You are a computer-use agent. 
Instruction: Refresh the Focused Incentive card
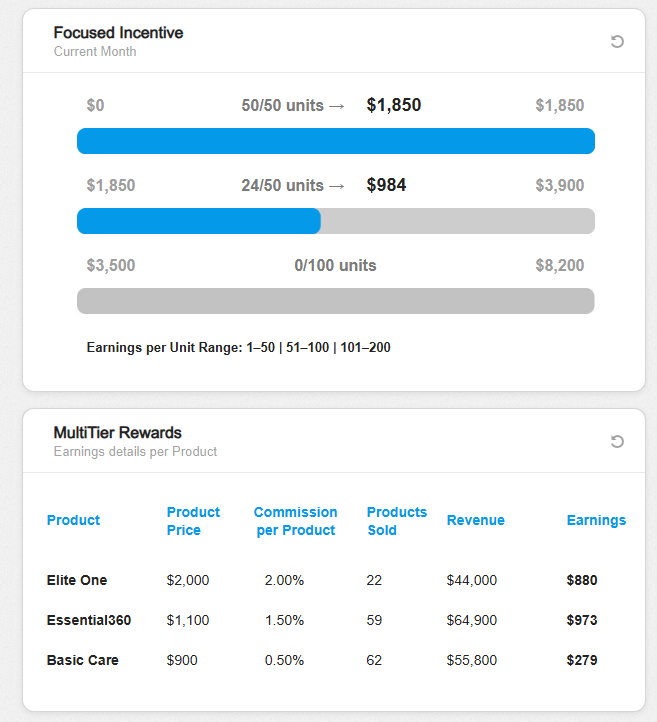[x=617, y=41]
